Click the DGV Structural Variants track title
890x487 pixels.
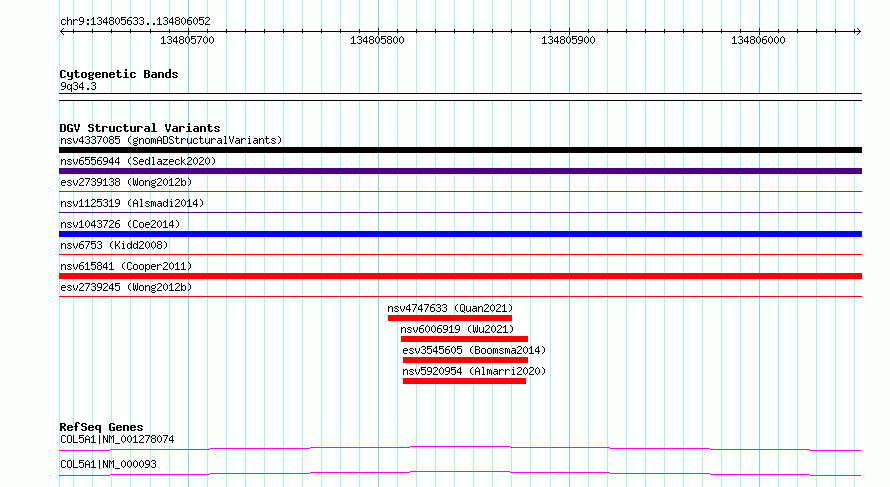pos(140,128)
